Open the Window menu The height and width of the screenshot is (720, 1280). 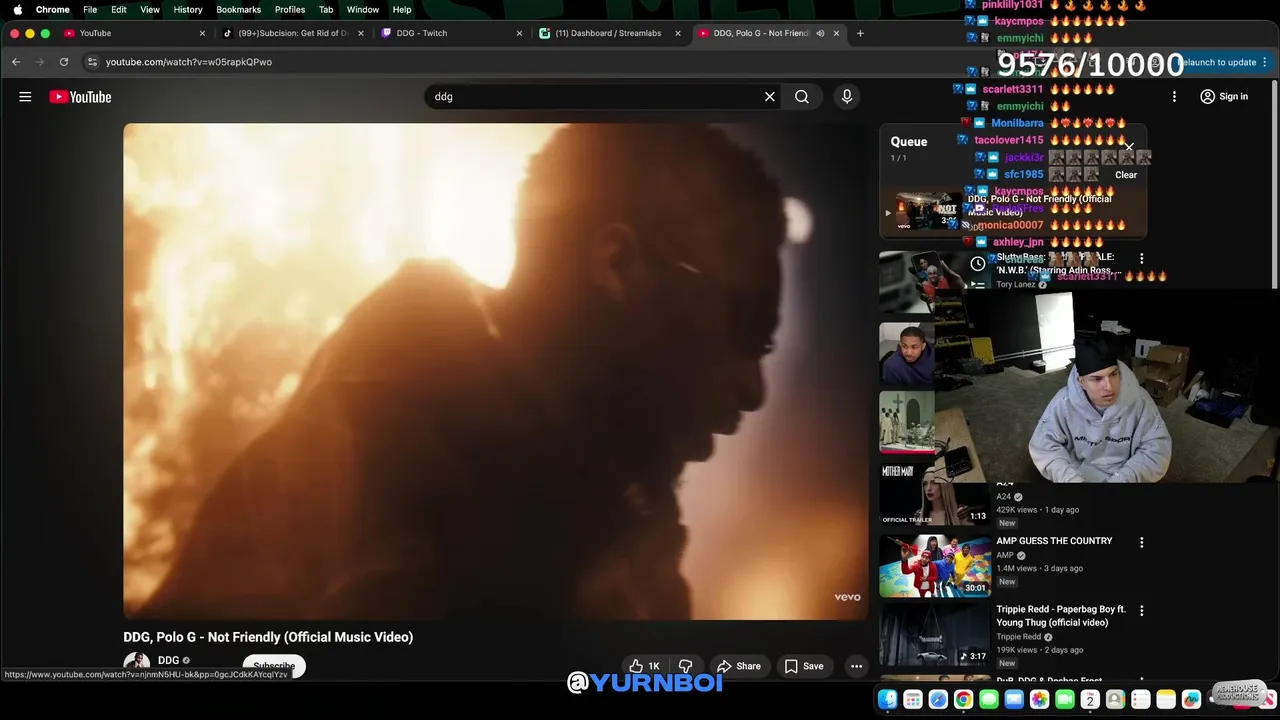[x=363, y=9]
